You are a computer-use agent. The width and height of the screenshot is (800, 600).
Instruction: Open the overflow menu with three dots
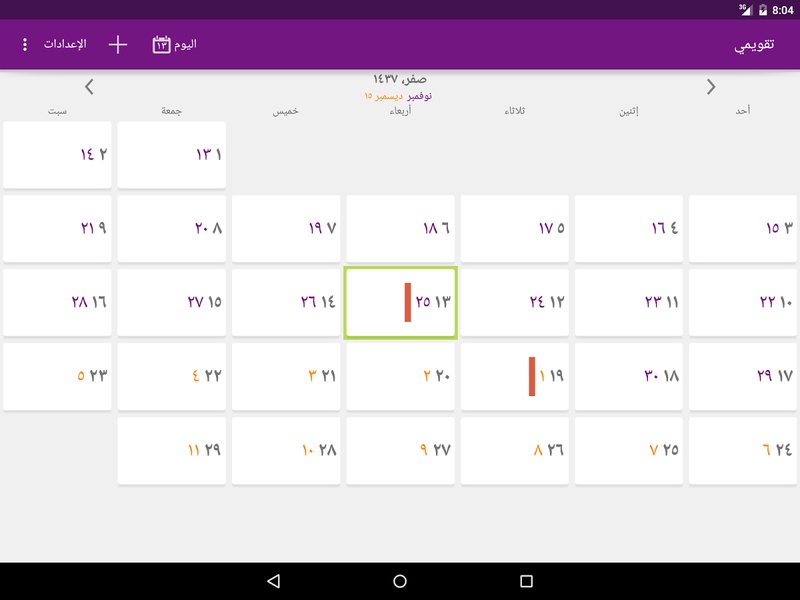tap(24, 44)
